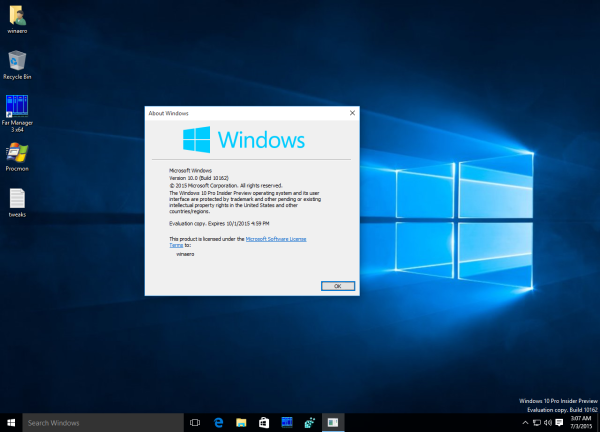Open the tweaks text file icon
This screenshot has width=600, height=432.
17,203
